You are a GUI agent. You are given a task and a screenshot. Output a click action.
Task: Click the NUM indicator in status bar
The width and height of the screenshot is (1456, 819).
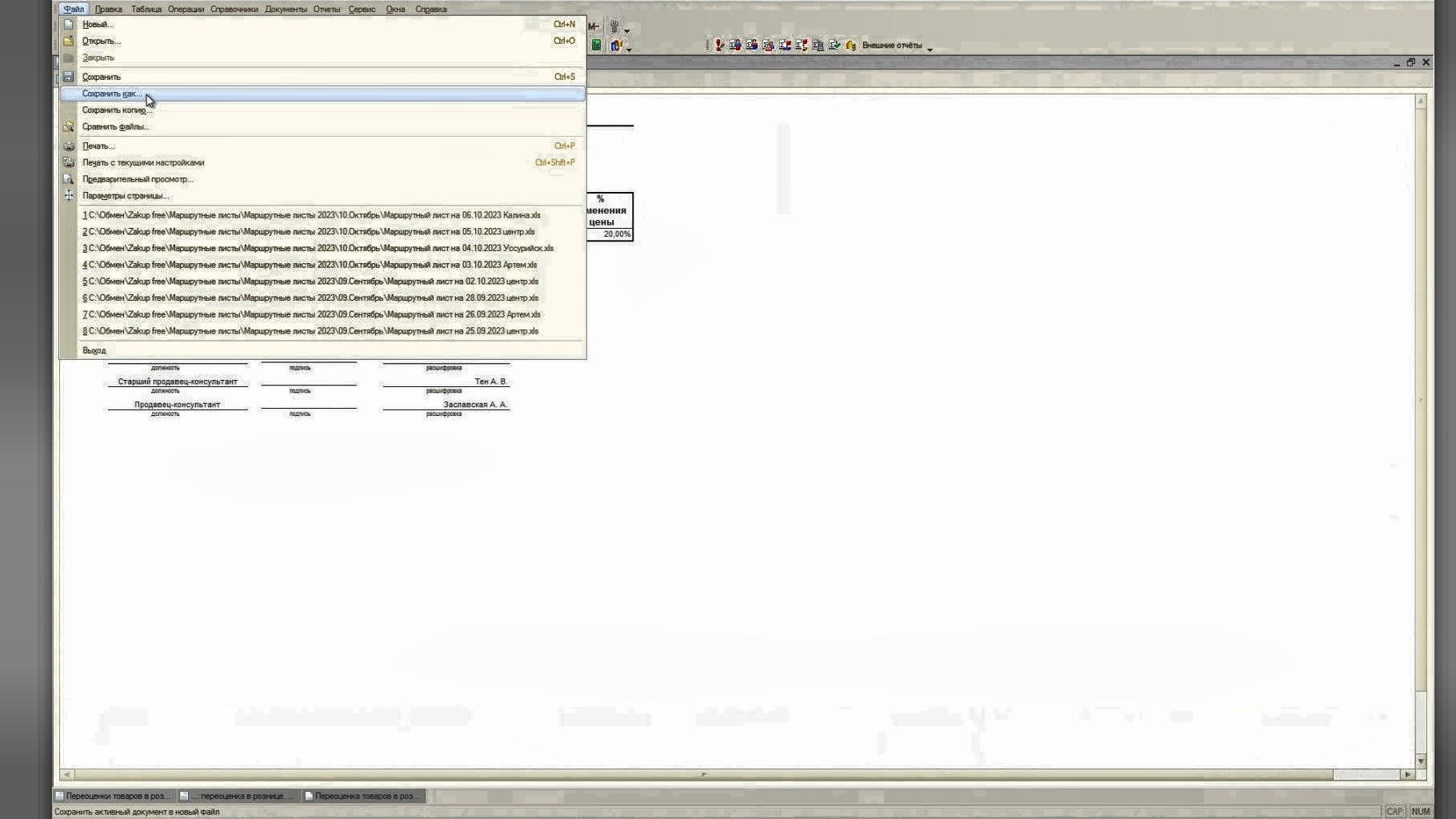[1421, 811]
